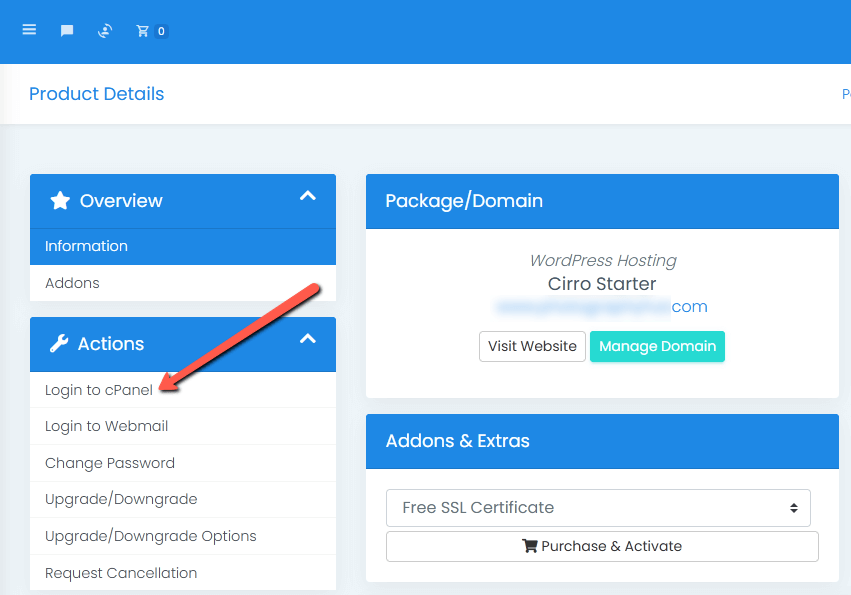Choose Login to cPanel from Actions
This screenshot has width=851, height=595.
(x=97, y=389)
